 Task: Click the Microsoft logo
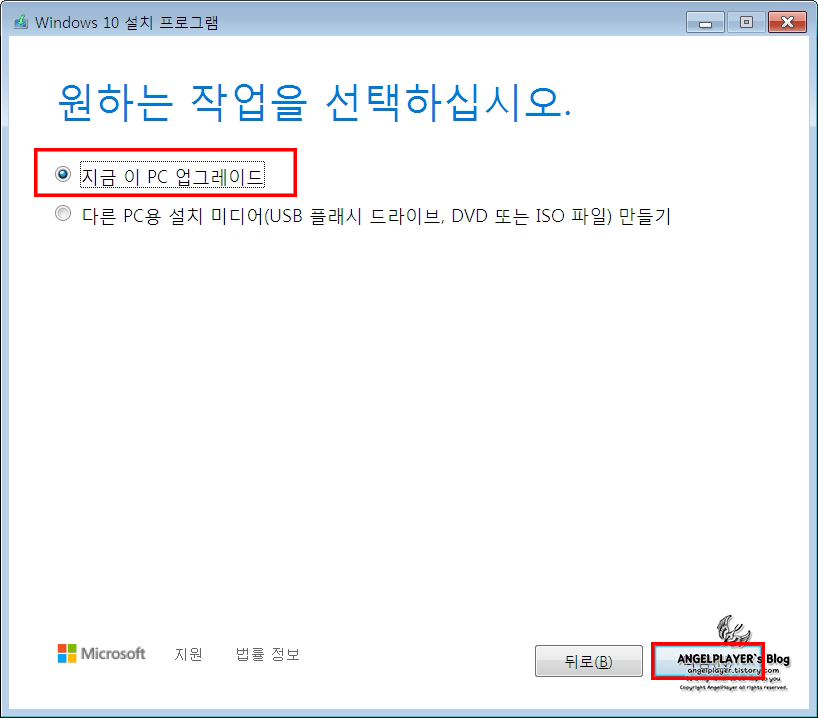tap(101, 653)
